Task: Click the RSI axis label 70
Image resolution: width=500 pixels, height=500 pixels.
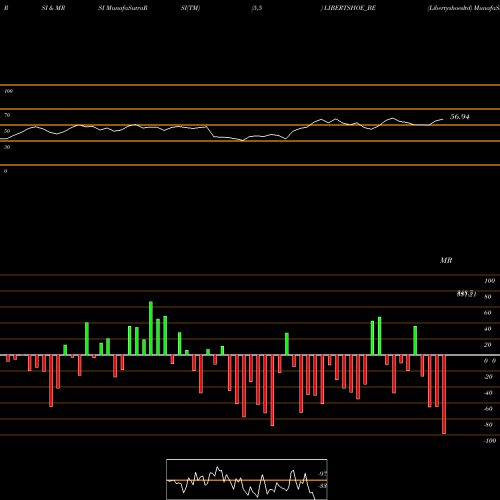Action: (7, 115)
